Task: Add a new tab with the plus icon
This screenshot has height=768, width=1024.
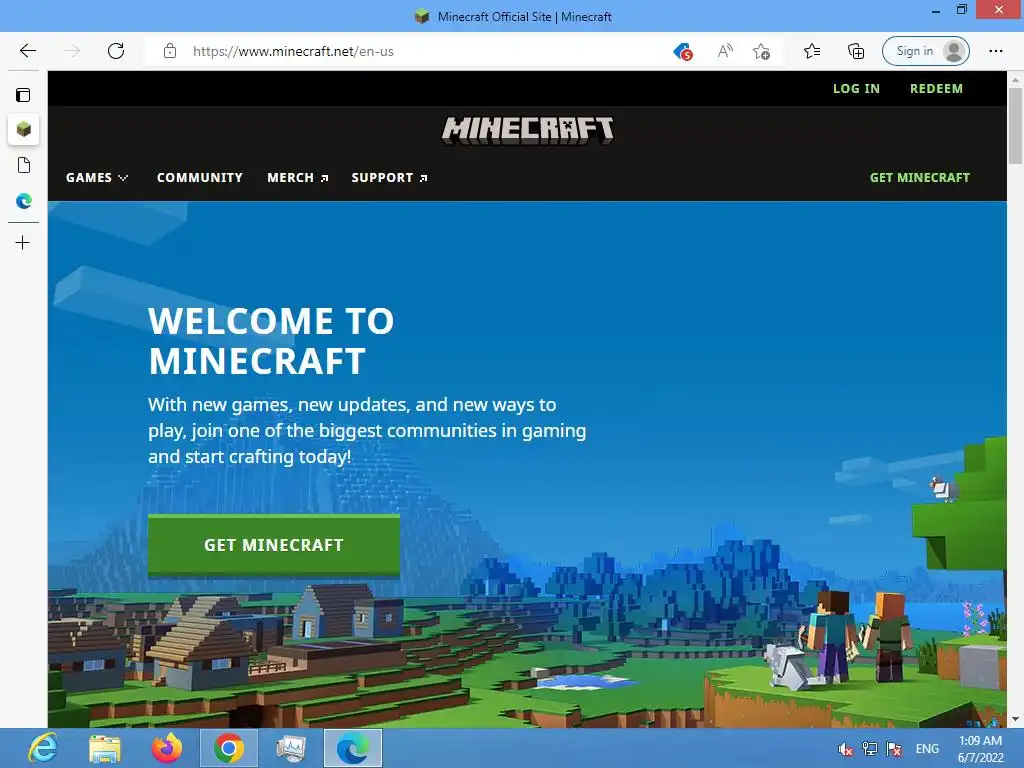Action: pyautogui.click(x=23, y=243)
